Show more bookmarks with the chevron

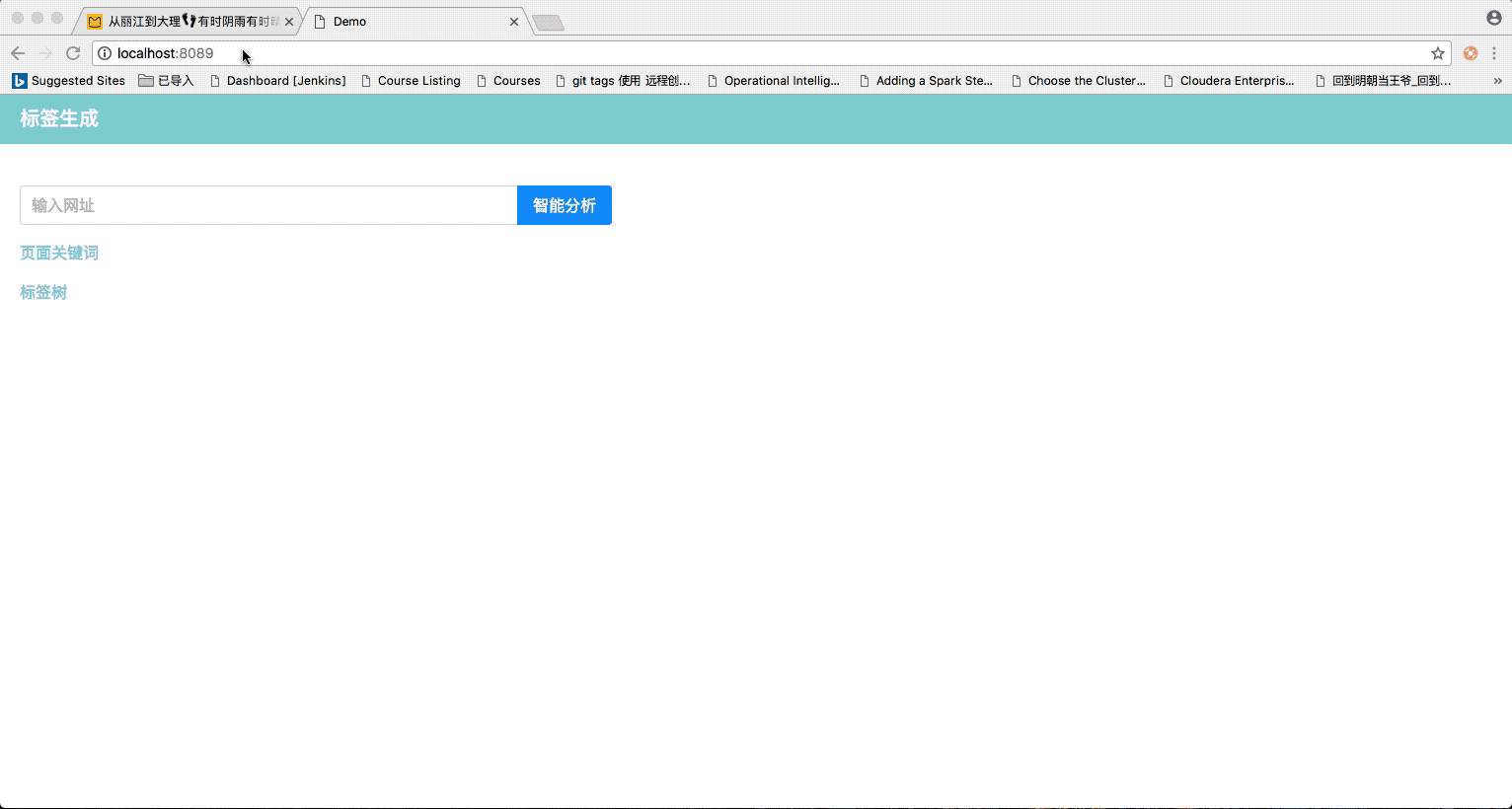click(1497, 81)
